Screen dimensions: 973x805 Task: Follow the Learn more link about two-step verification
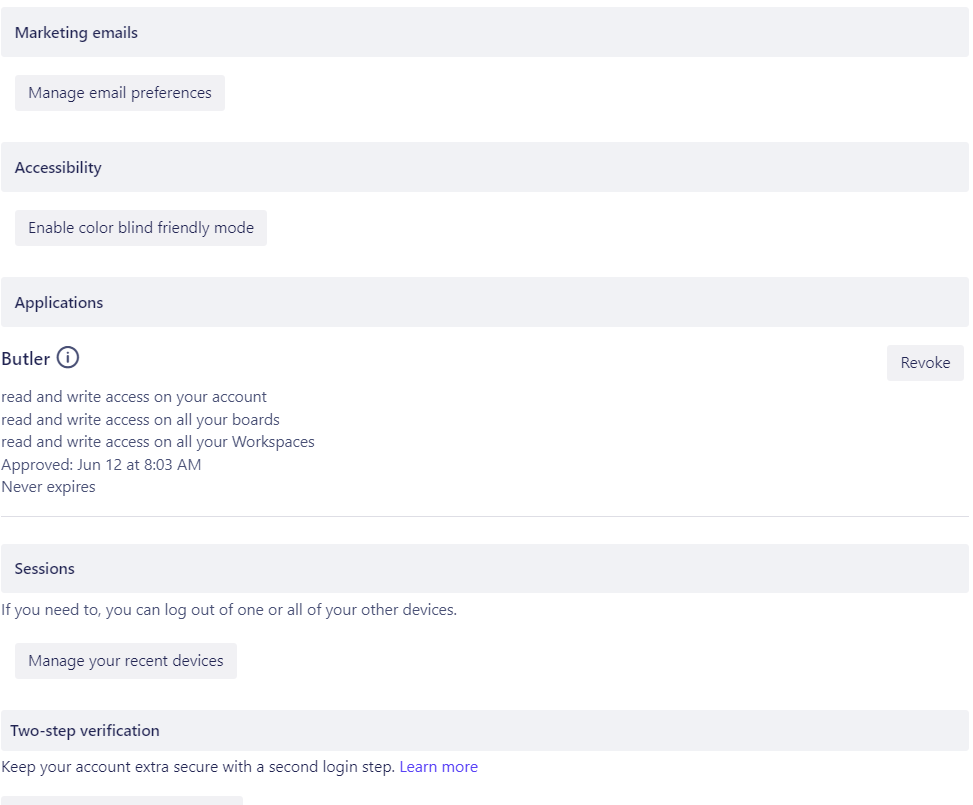click(438, 766)
